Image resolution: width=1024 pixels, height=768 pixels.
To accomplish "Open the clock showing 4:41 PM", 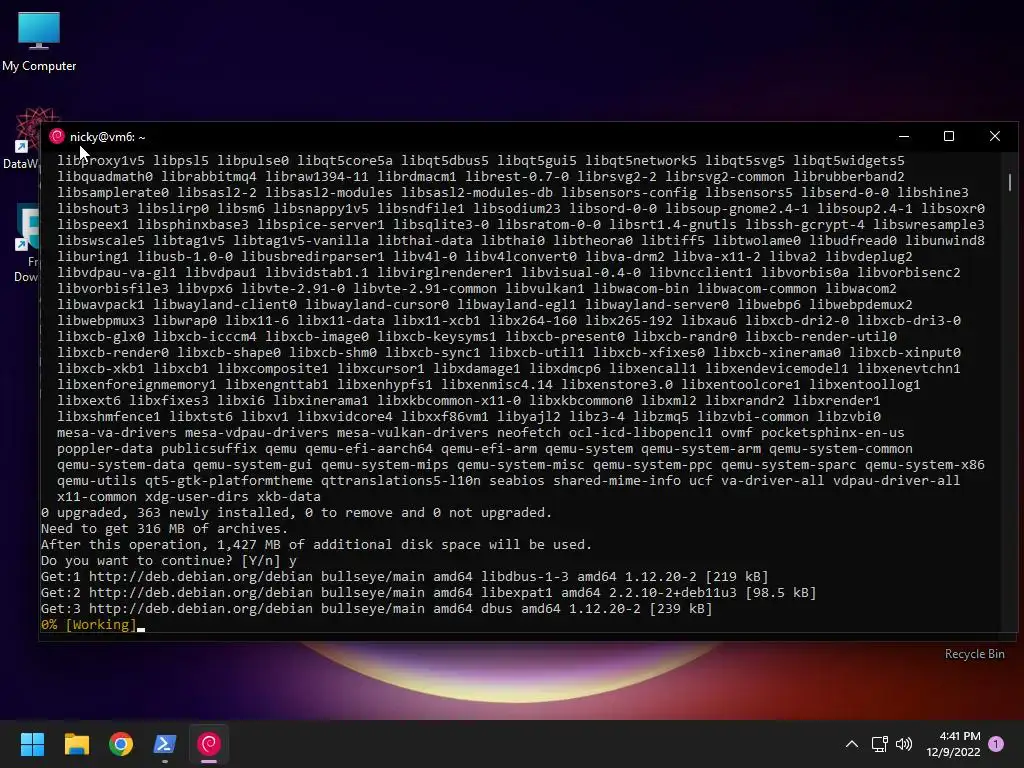I will [x=953, y=744].
